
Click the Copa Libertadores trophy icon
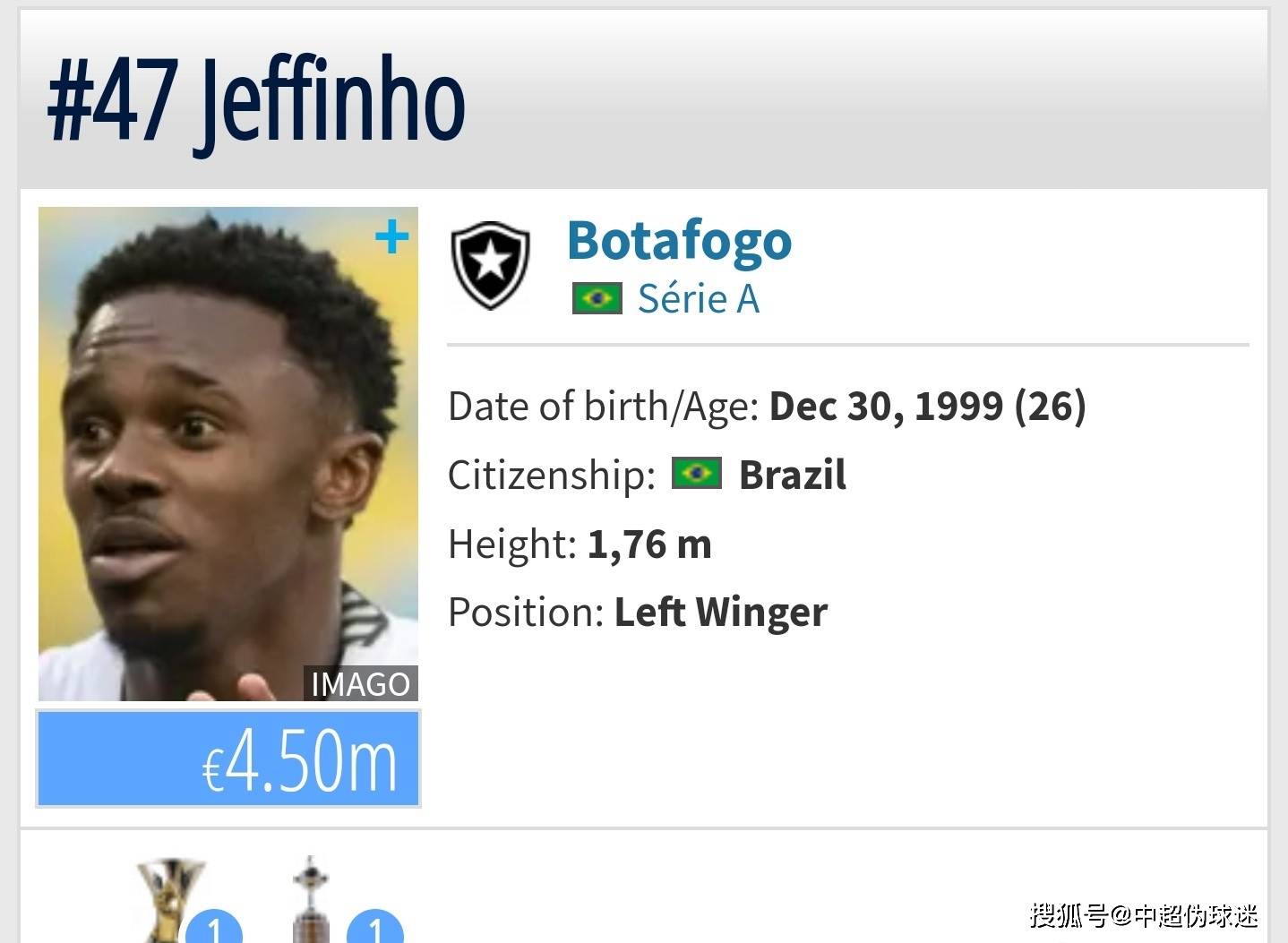pyautogui.click(x=311, y=899)
